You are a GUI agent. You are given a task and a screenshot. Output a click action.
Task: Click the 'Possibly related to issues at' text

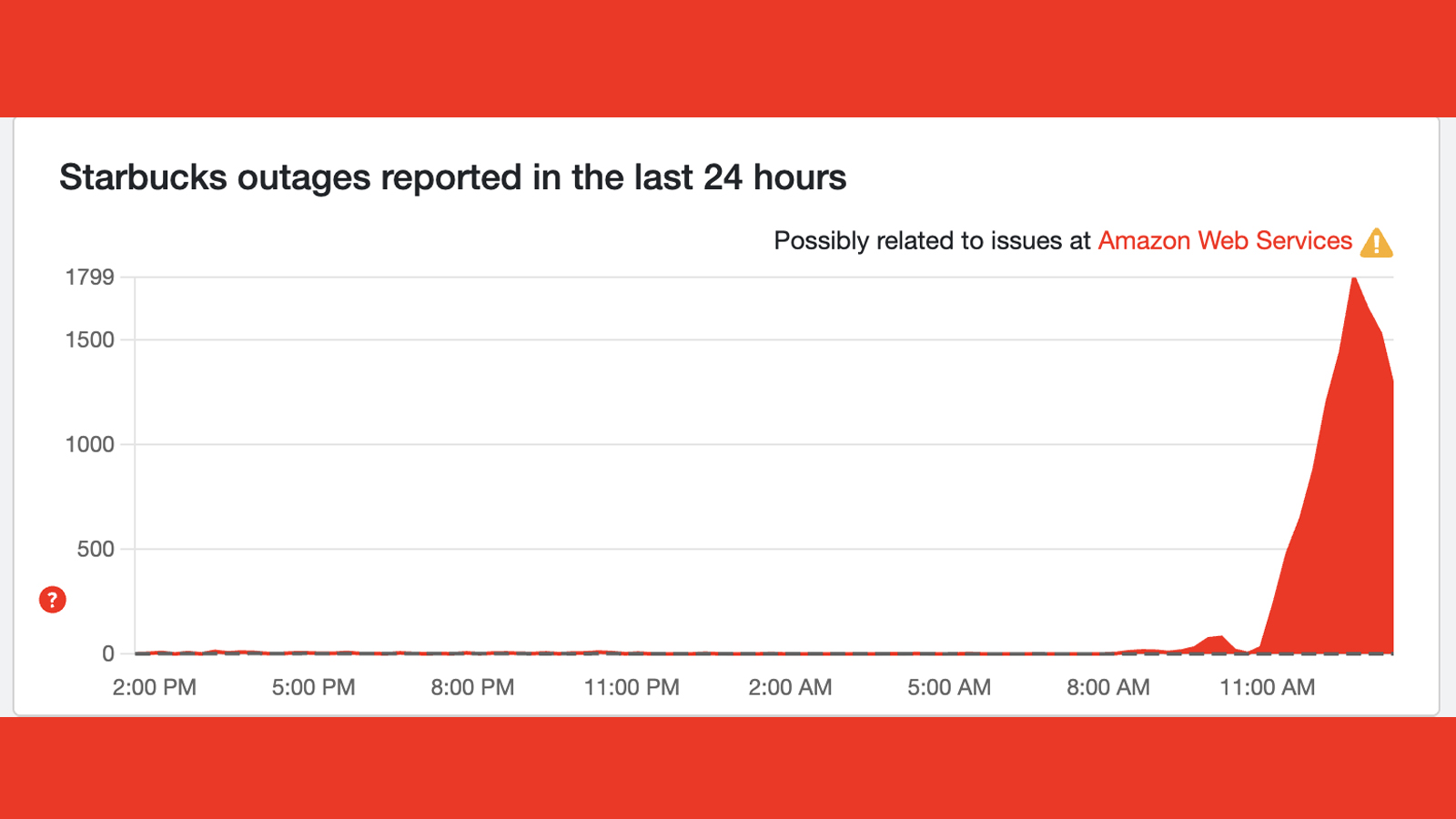(x=932, y=241)
